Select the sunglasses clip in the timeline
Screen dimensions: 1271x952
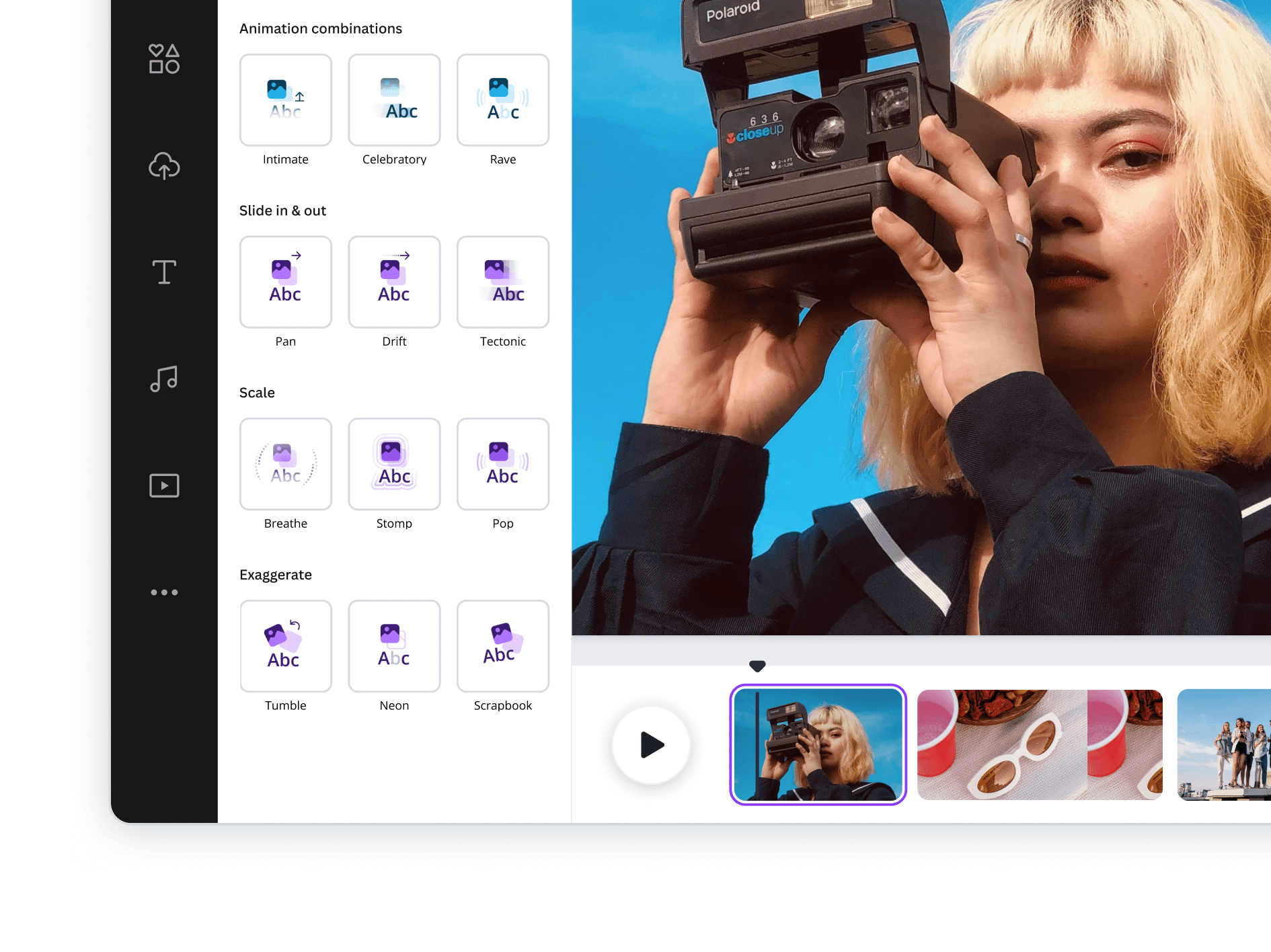click(x=1040, y=745)
